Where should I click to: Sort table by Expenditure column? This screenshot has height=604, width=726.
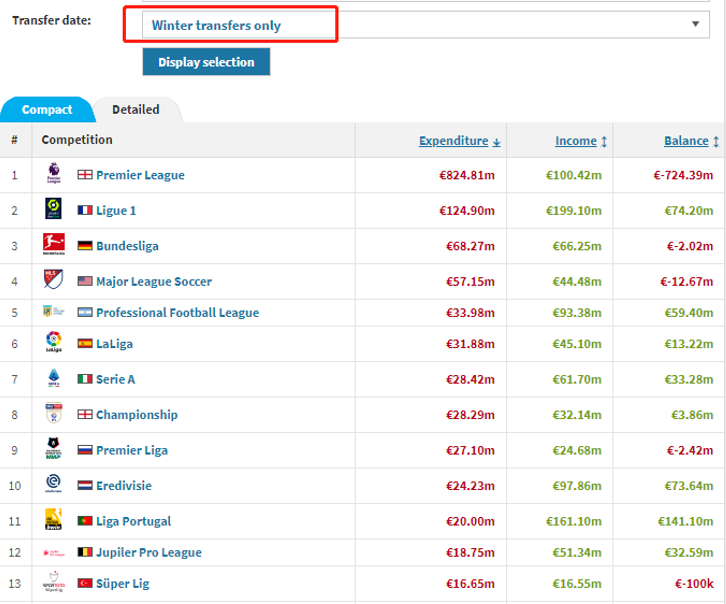(459, 141)
